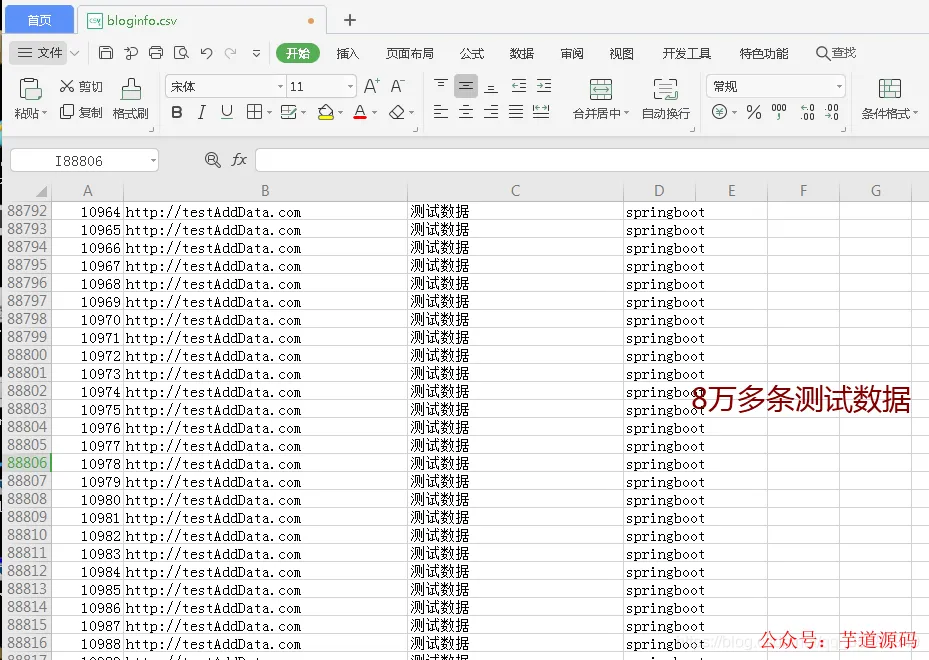Toggle bold formatting

(x=176, y=112)
